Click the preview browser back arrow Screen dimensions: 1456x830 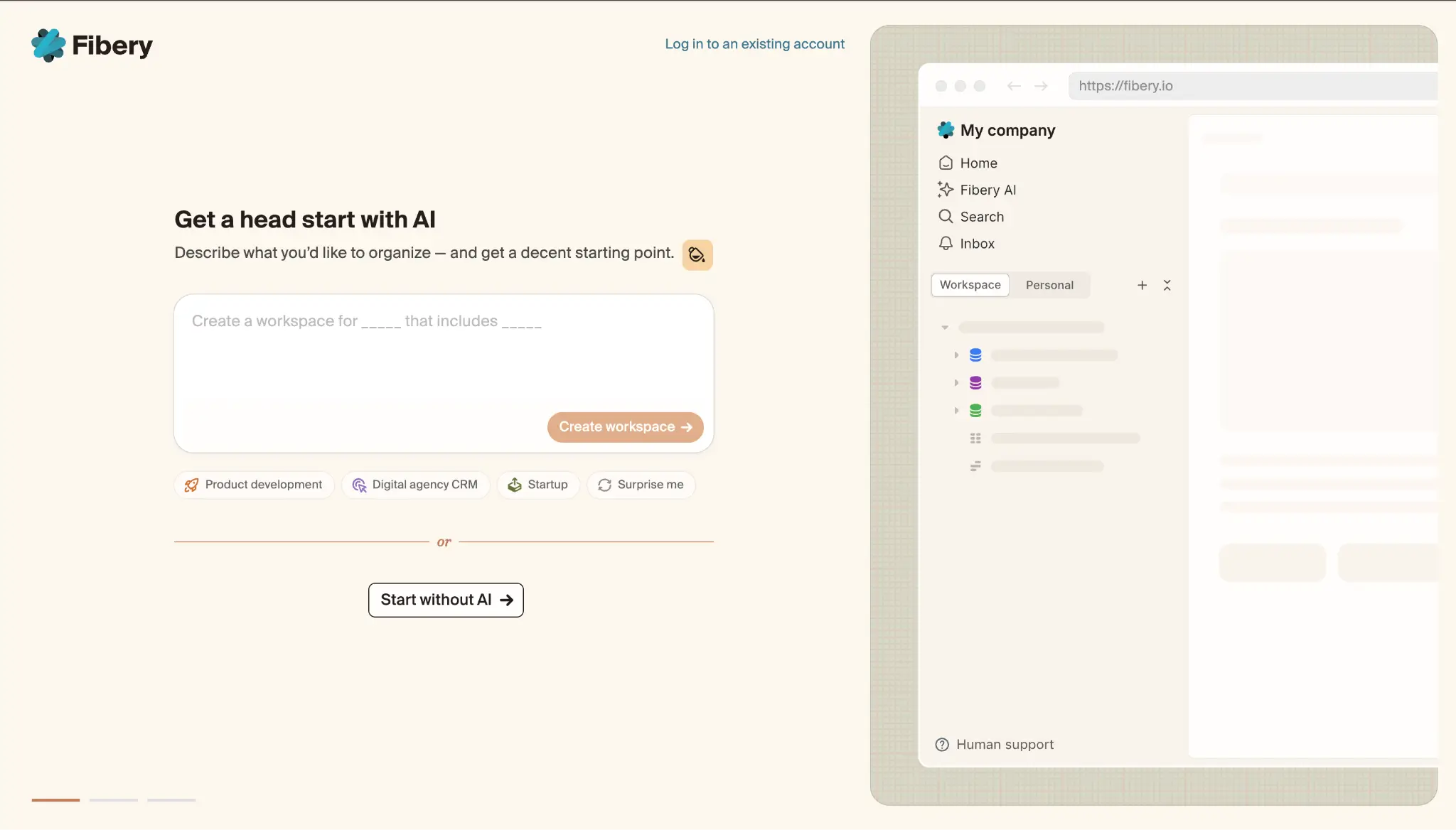pyautogui.click(x=1014, y=86)
